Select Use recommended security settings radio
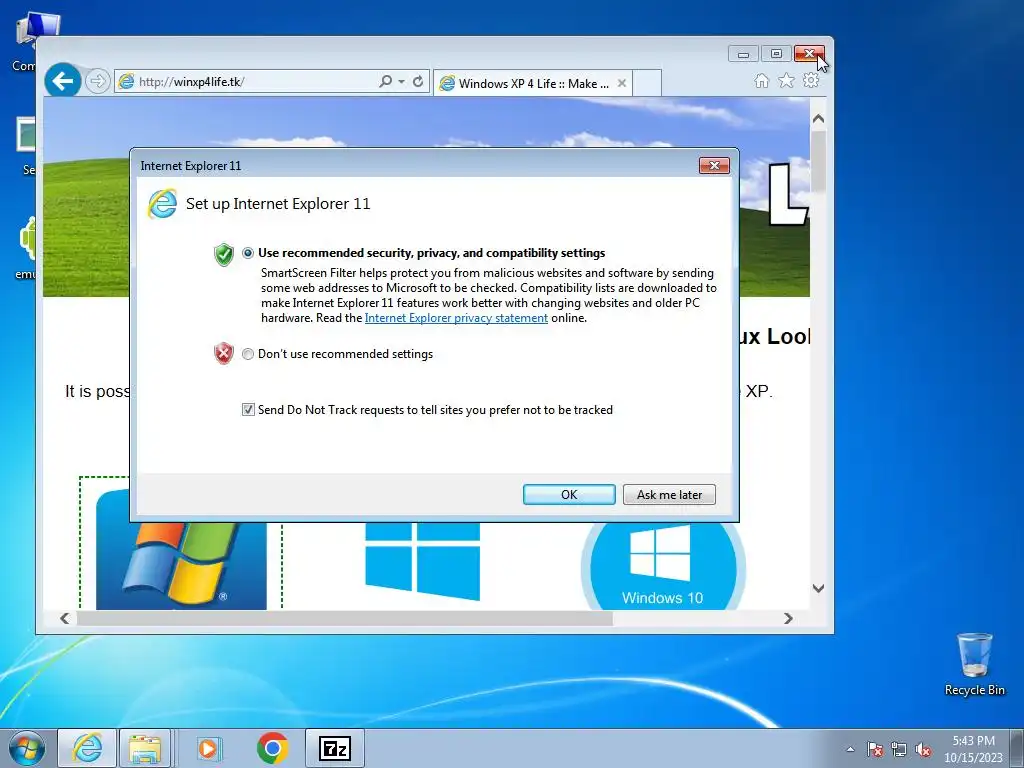This screenshot has height=768, width=1024. point(248,253)
